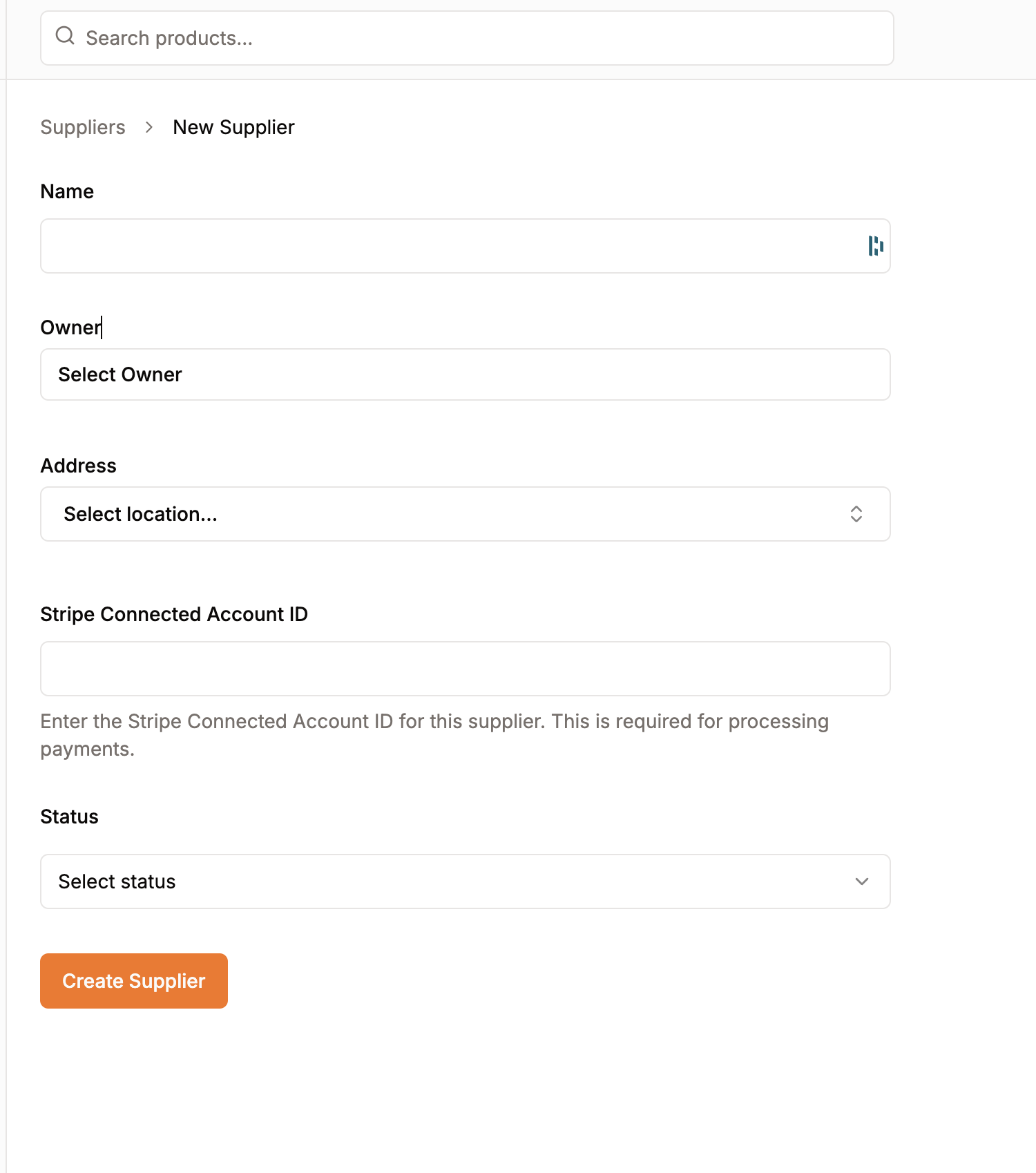Image resolution: width=1036 pixels, height=1173 pixels.
Task: Click the Name field label
Action: (67, 191)
